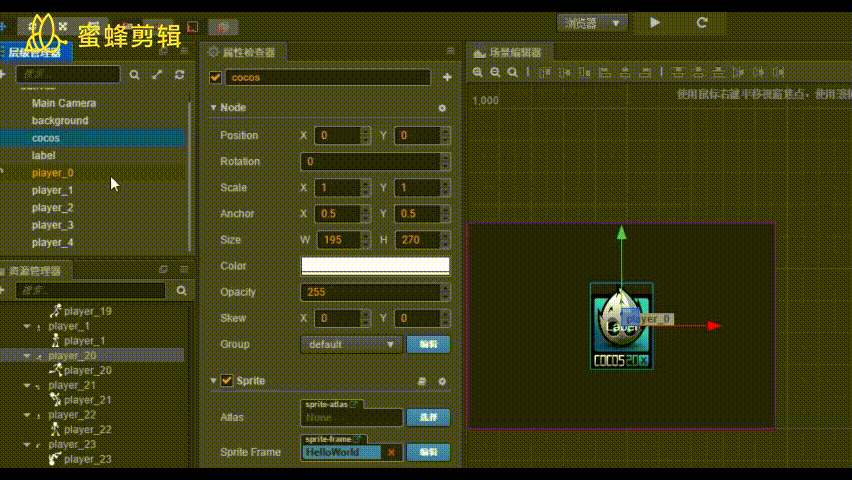Viewport: 852px width, 480px height.
Task: Select Main Camera node in hierarchy
Action: point(64,103)
